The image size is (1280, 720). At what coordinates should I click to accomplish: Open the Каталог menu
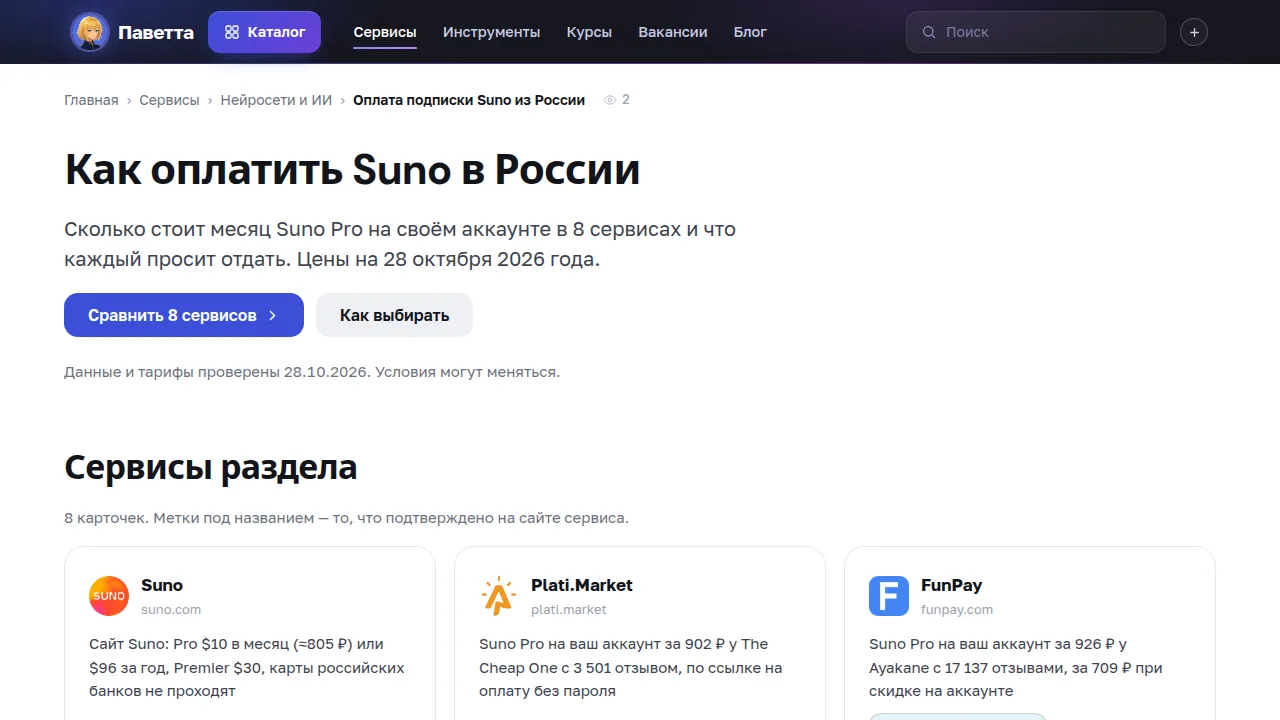264,32
